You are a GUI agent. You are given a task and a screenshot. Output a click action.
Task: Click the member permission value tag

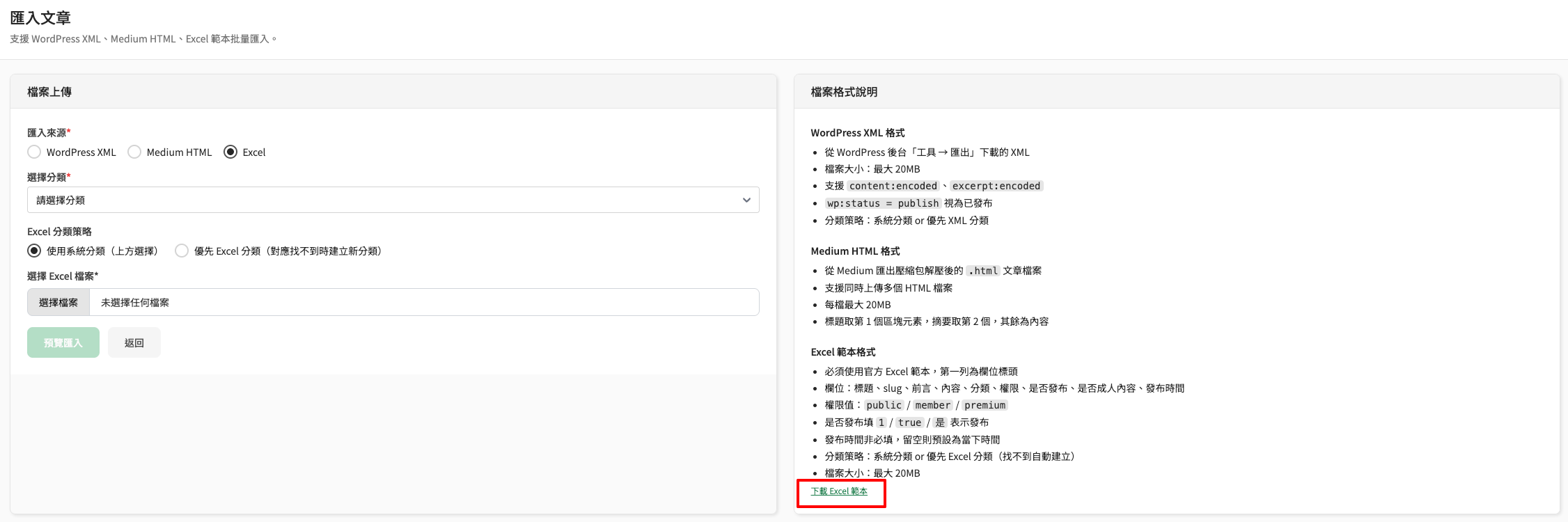(x=933, y=405)
